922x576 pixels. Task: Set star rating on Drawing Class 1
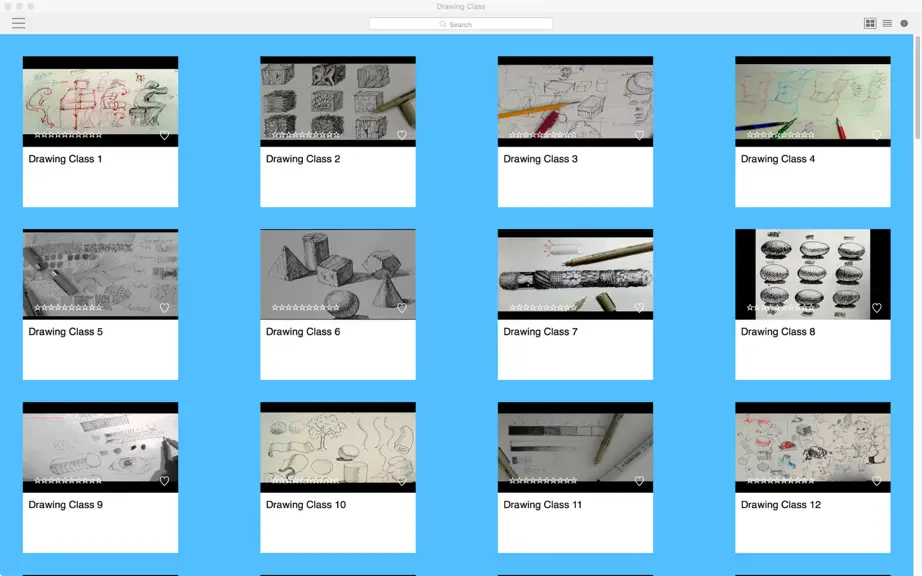click(68, 135)
